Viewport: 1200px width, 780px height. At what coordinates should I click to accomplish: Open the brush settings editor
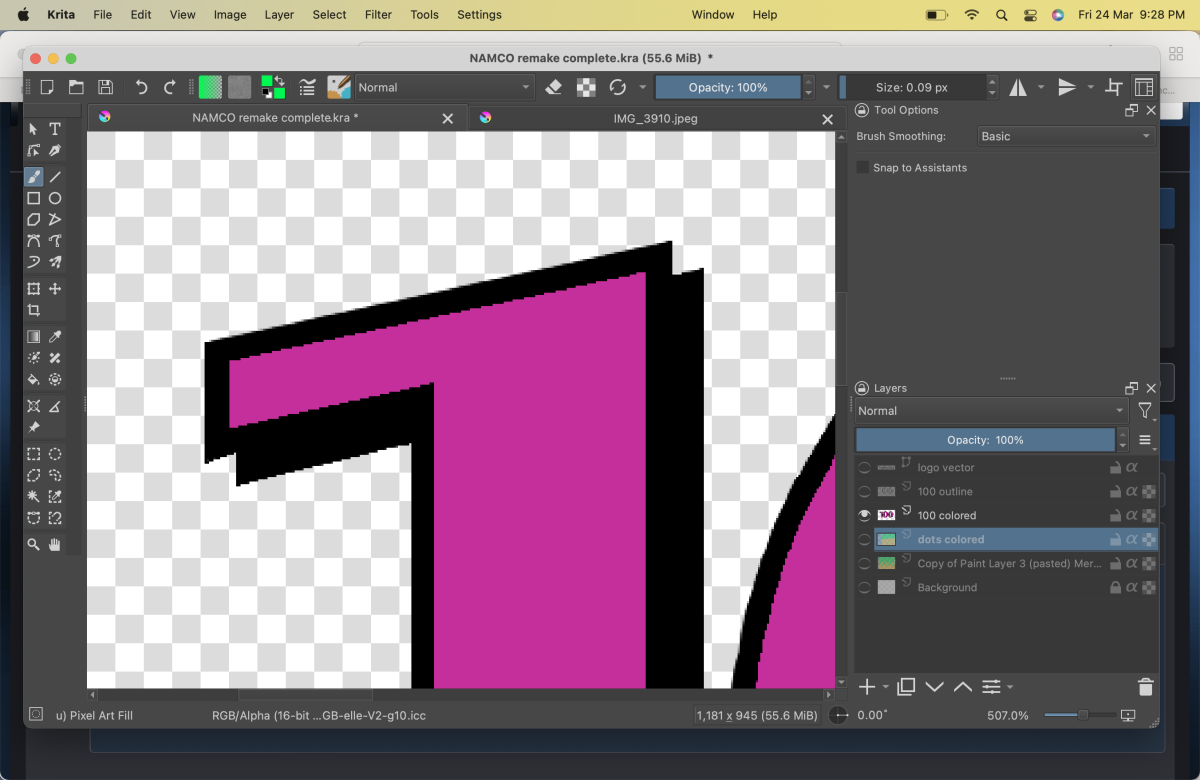point(308,87)
